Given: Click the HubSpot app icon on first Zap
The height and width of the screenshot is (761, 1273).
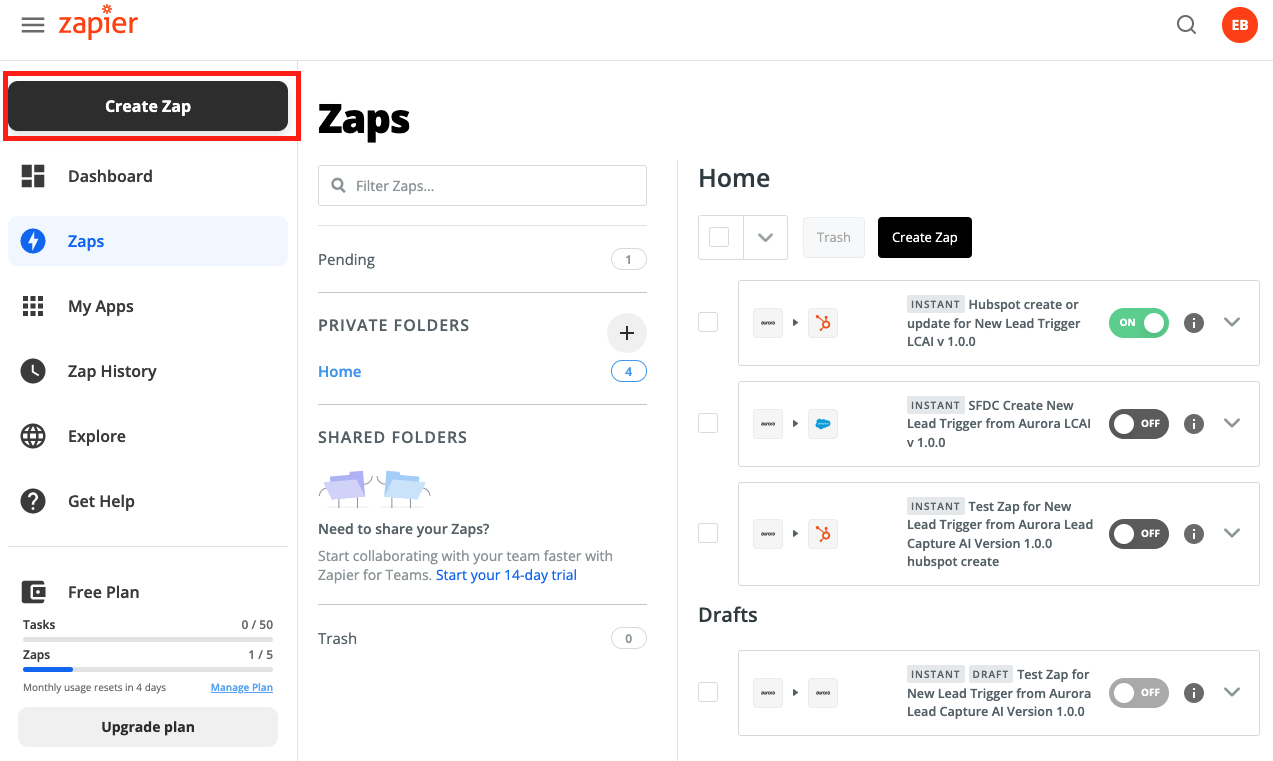Looking at the screenshot, I should pos(822,322).
